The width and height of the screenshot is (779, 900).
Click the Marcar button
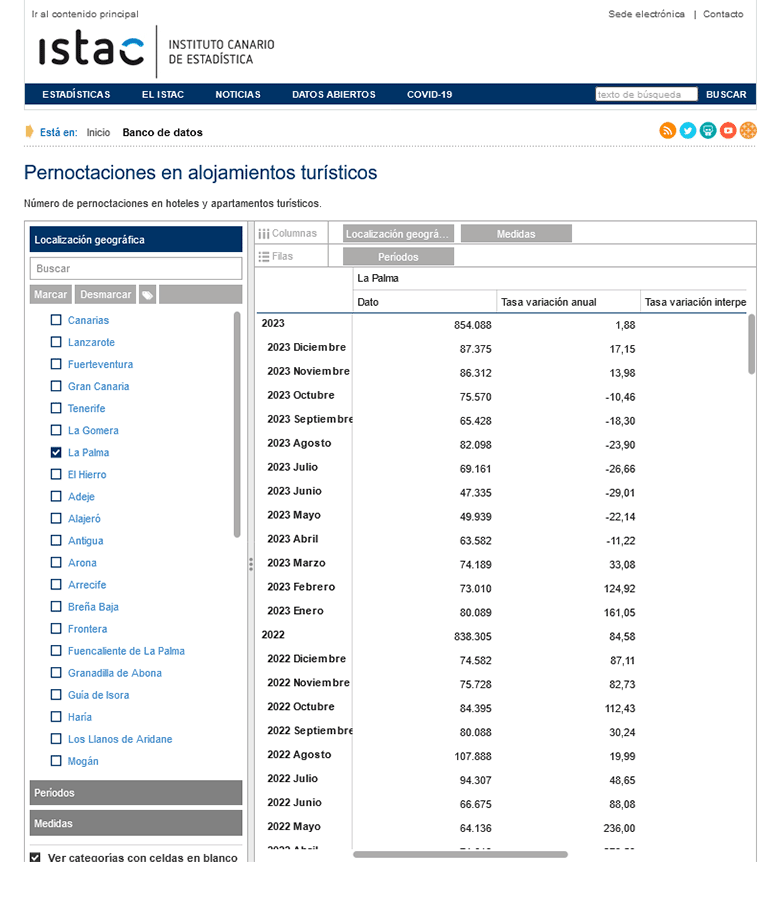51,295
